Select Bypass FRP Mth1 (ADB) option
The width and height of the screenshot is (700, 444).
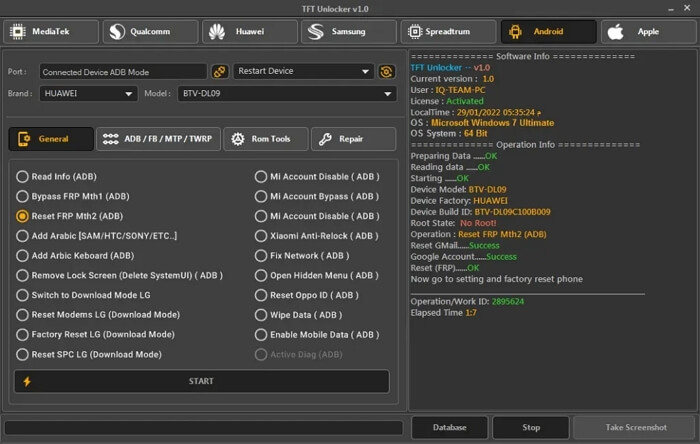click(x=73, y=196)
